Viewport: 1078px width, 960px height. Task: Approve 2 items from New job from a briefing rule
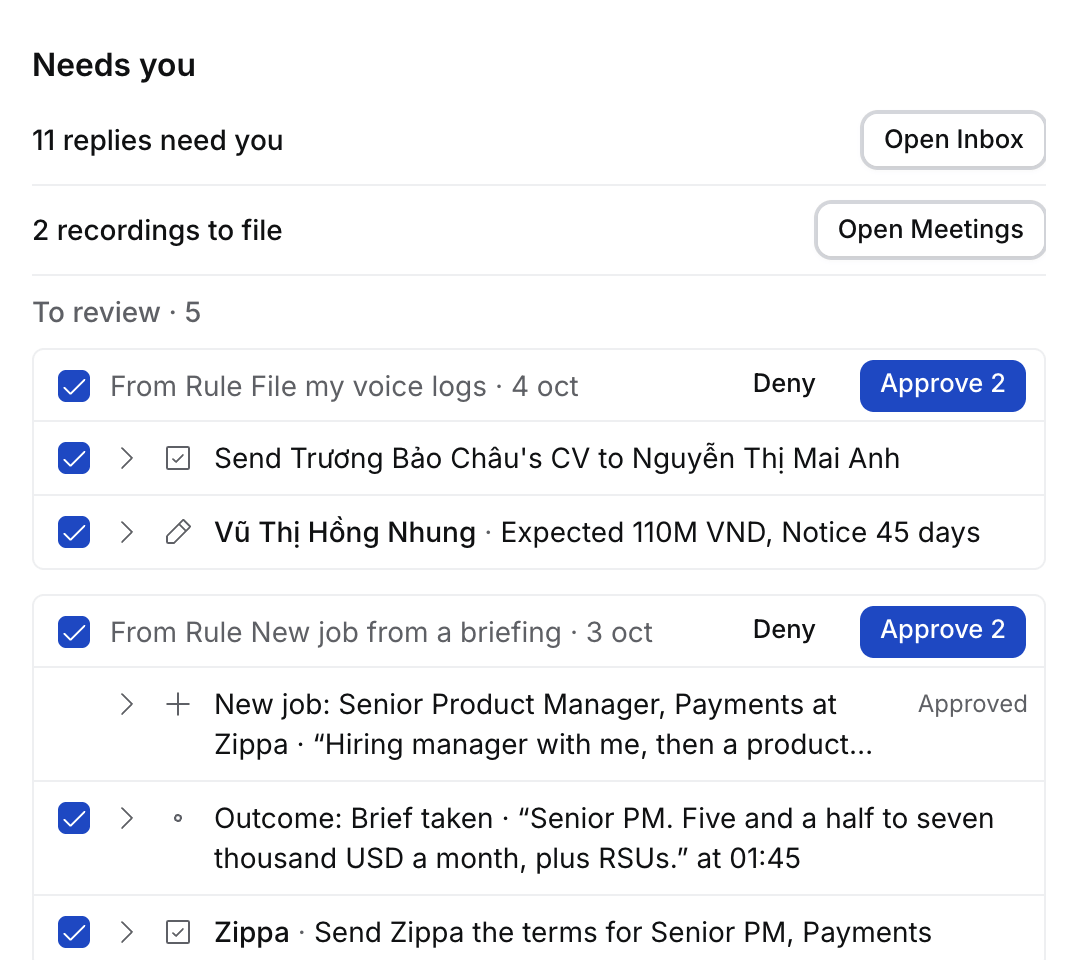tap(943, 631)
